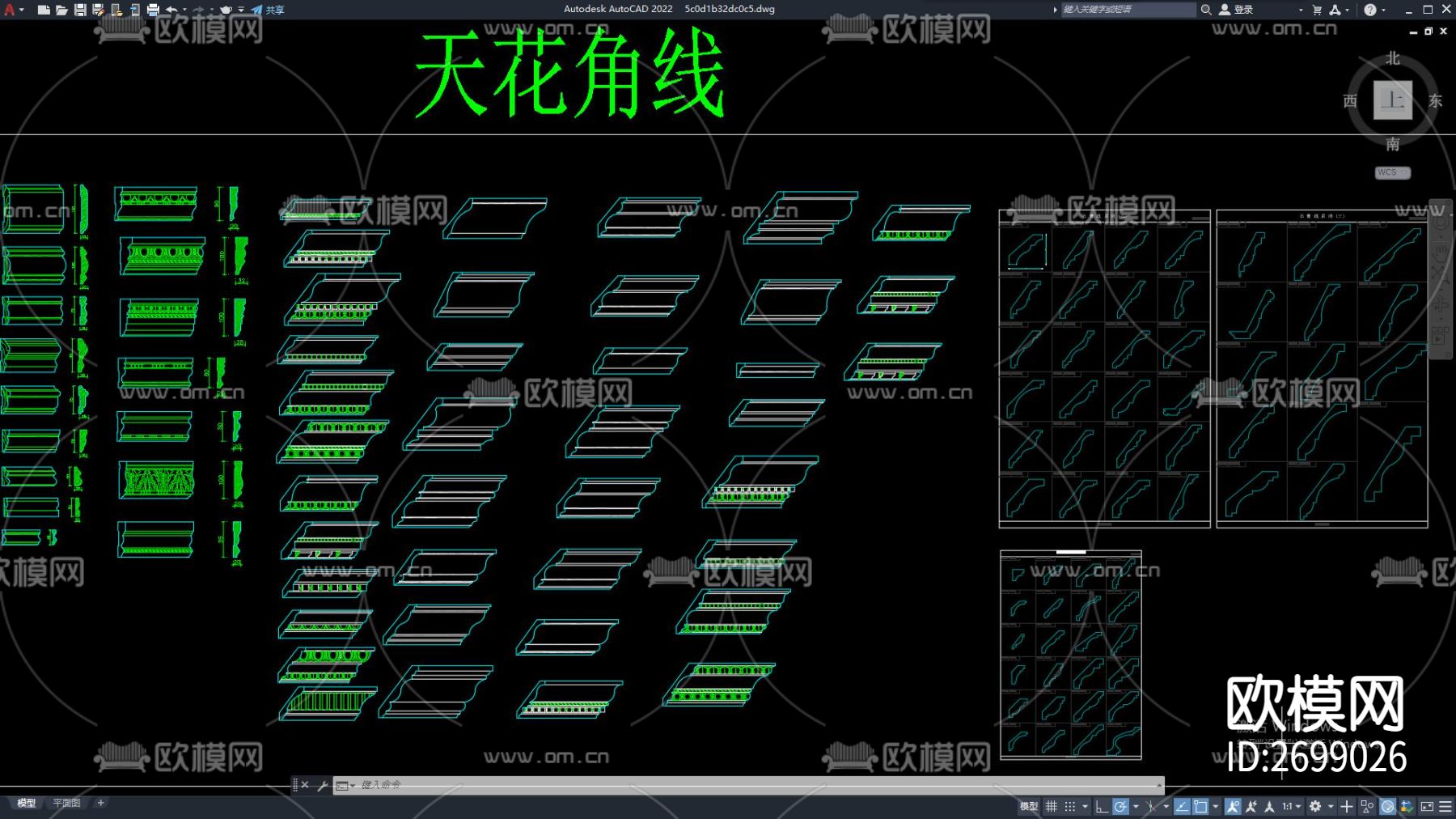Image resolution: width=1456 pixels, height=819 pixels.
Task: Click the 共享 share button
Action: pos(268,10)
